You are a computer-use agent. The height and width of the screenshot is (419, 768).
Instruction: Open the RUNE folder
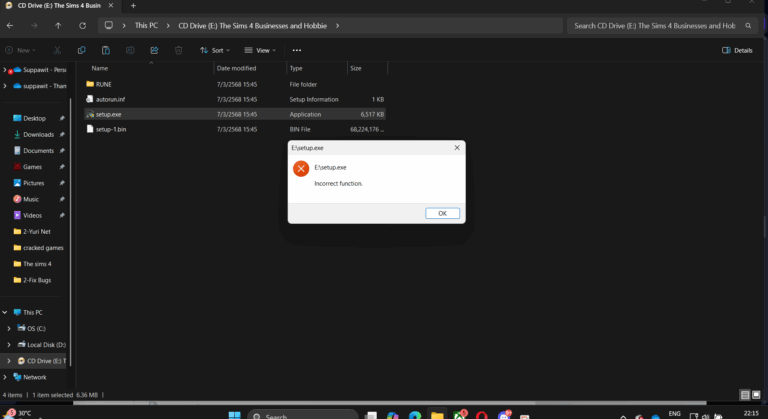103,84
